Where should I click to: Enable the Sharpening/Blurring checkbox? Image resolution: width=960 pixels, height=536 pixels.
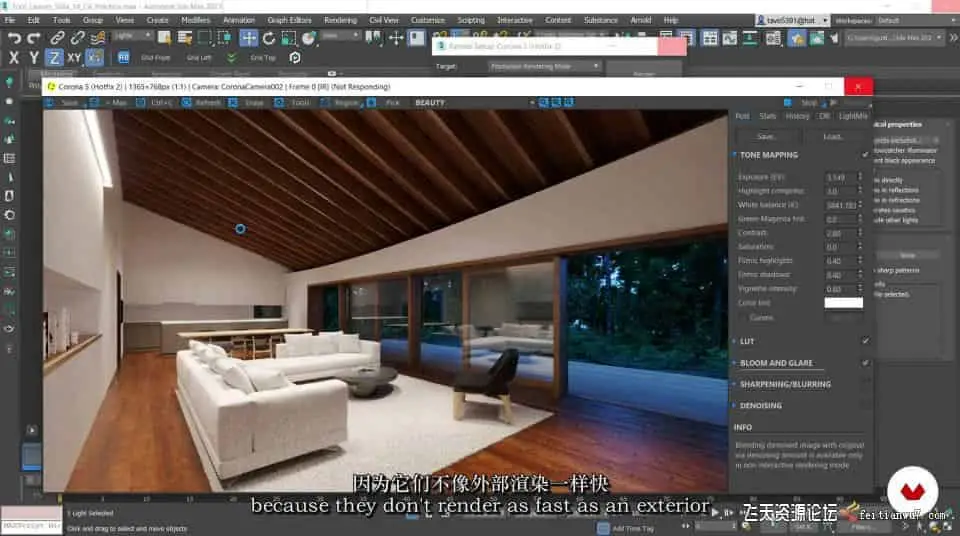click(865, 384)
